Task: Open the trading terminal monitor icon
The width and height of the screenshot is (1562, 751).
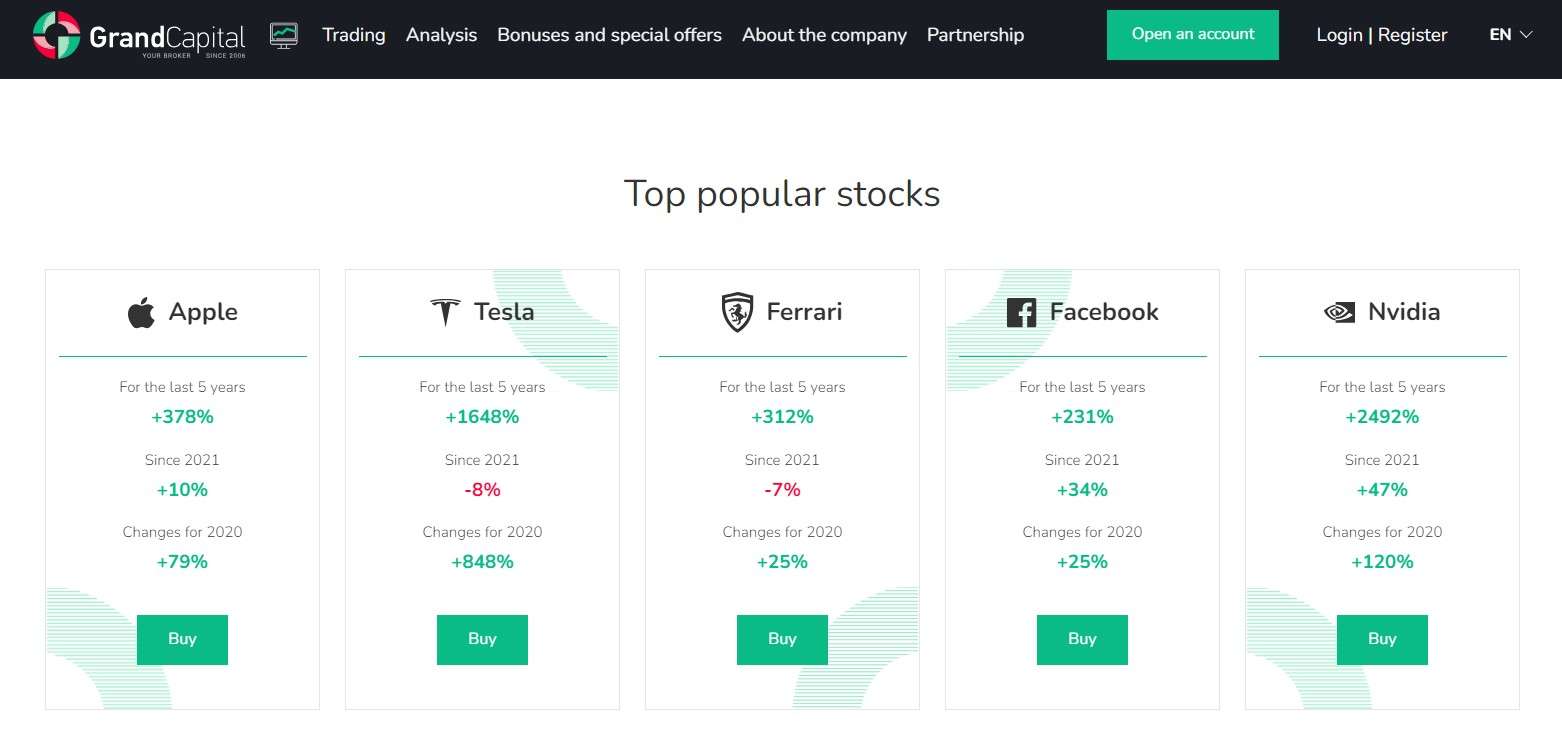Action: tap(284, 36)
